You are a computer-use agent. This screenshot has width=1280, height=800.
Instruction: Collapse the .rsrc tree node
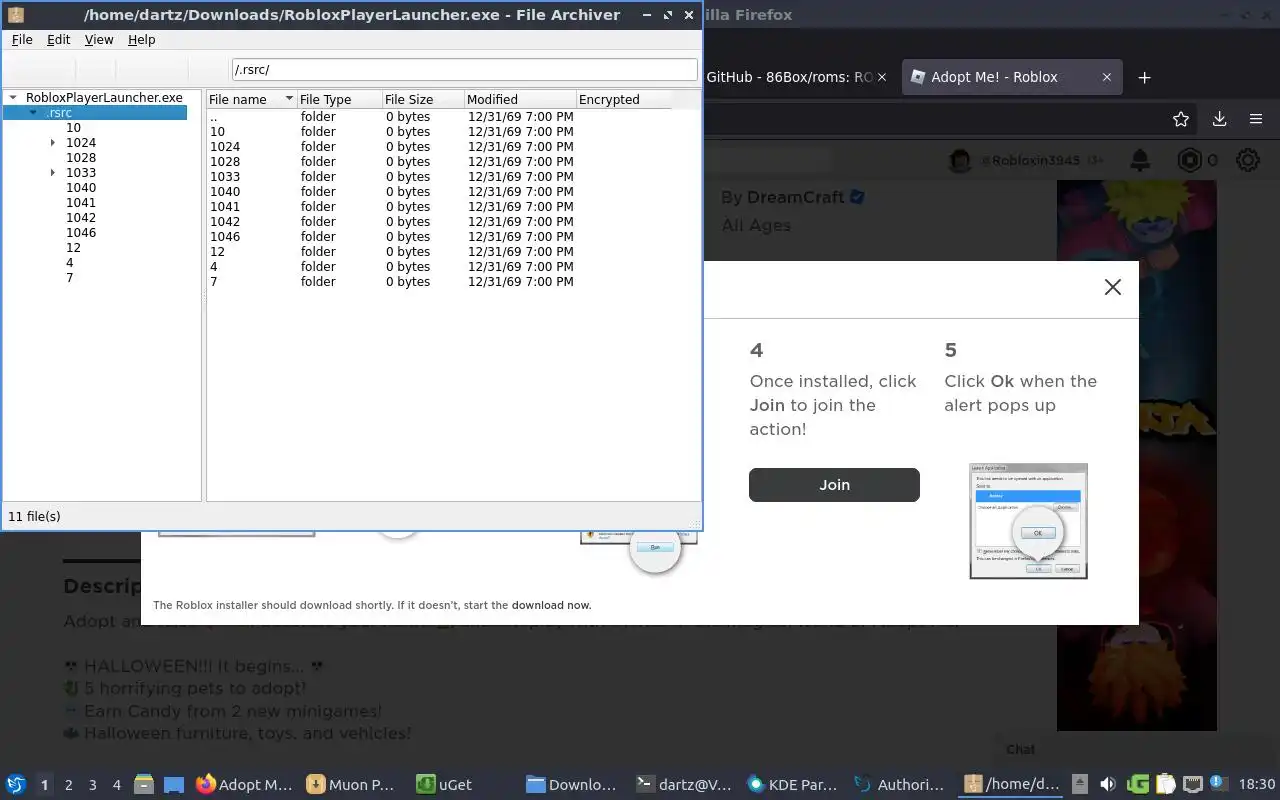point(34,113)
